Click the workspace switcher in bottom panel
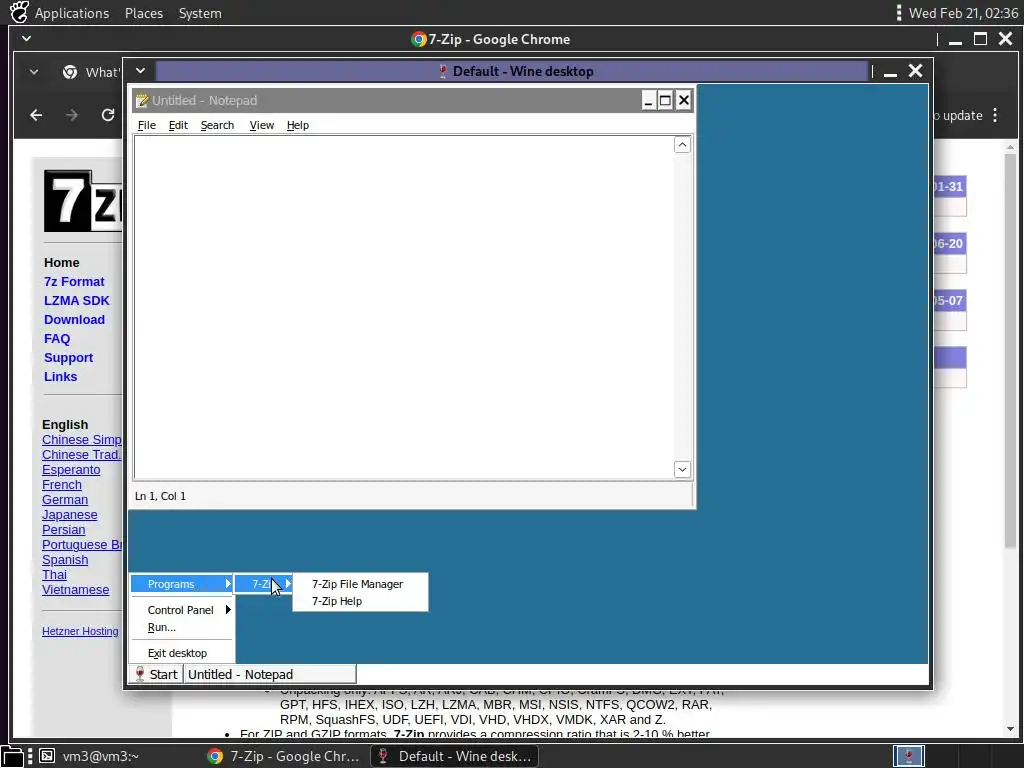 coord(908,756)
